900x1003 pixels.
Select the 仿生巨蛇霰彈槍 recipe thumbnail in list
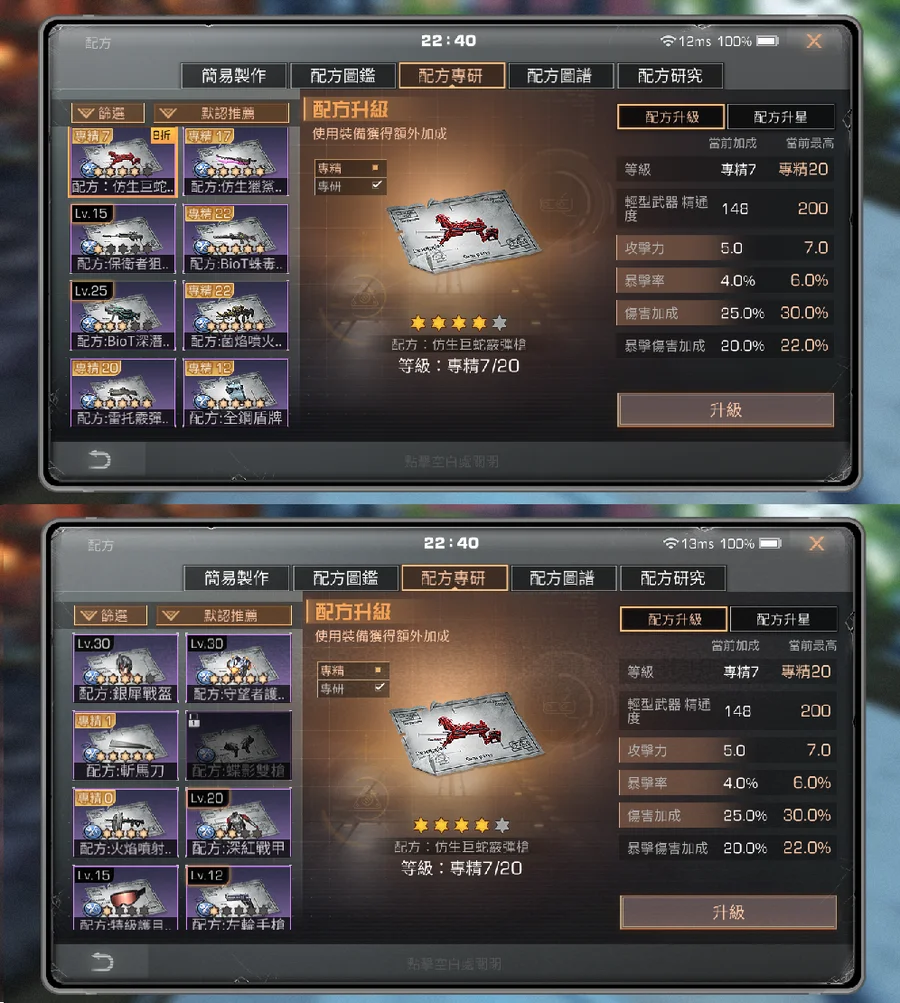pyautogui.click(x=122, y=162)
